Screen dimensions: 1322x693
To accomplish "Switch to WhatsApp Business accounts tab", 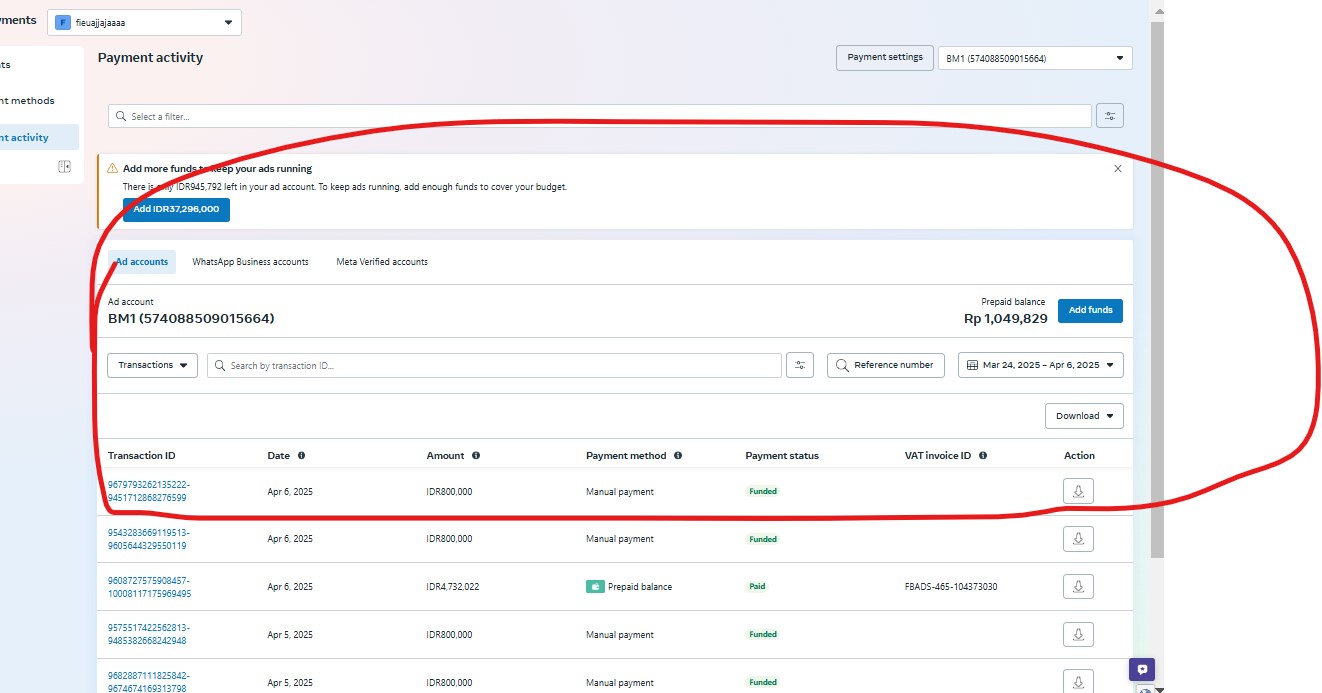I will point(250,262).
